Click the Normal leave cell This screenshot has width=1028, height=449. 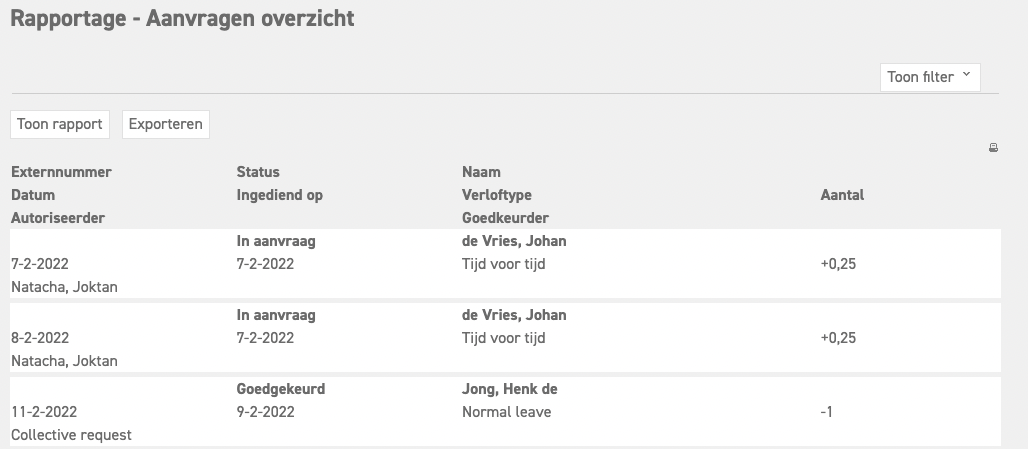point(506,412)
